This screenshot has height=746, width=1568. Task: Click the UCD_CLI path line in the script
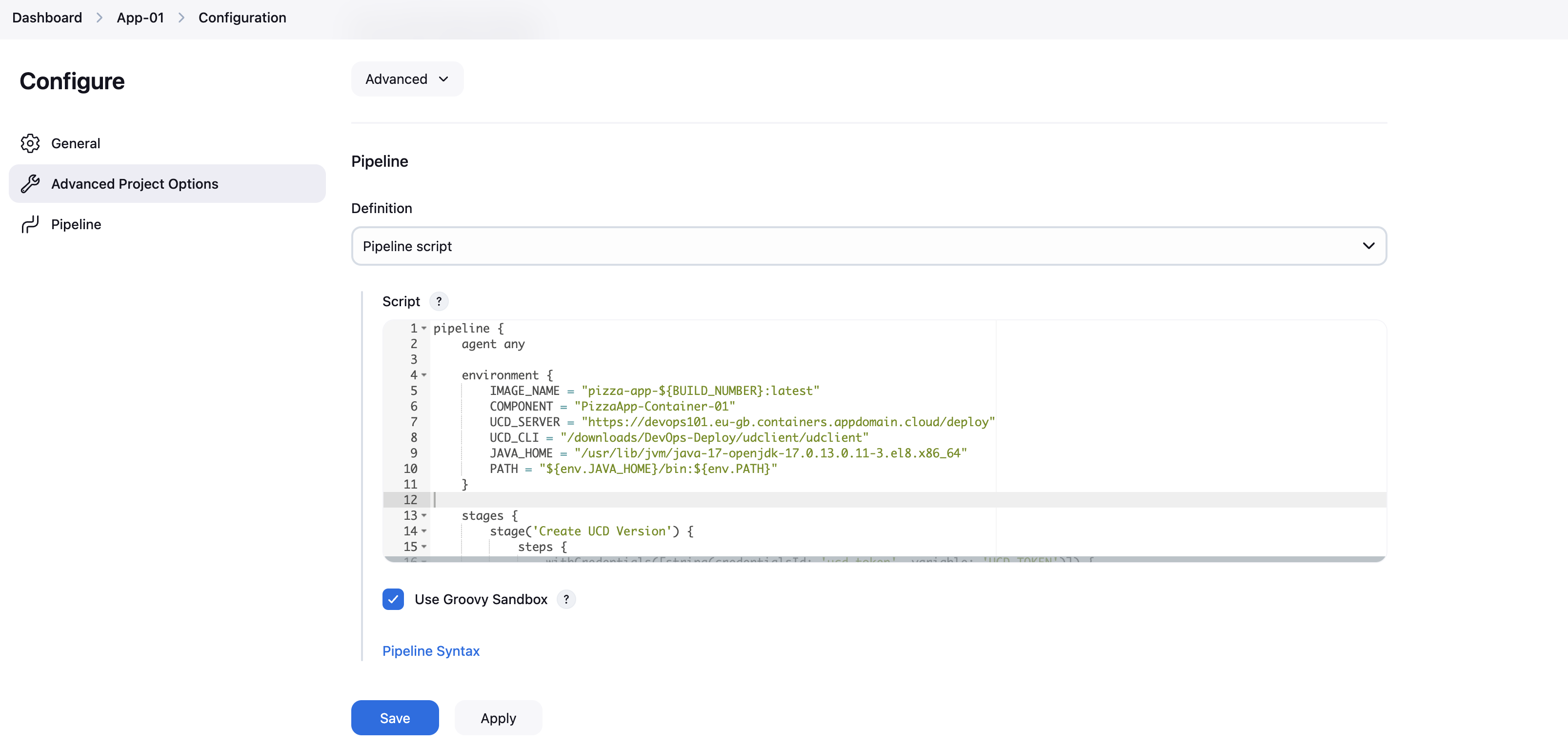(x=679, y=438)
